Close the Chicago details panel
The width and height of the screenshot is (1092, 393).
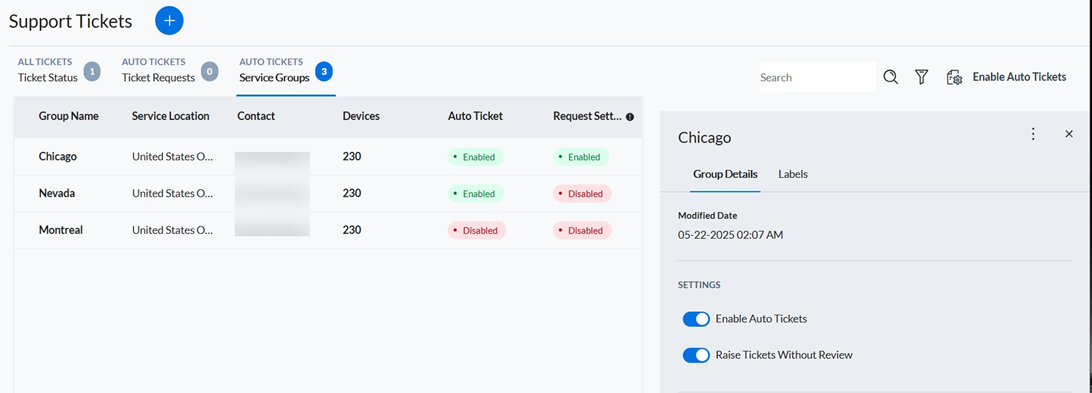[x=1069, y=134]
